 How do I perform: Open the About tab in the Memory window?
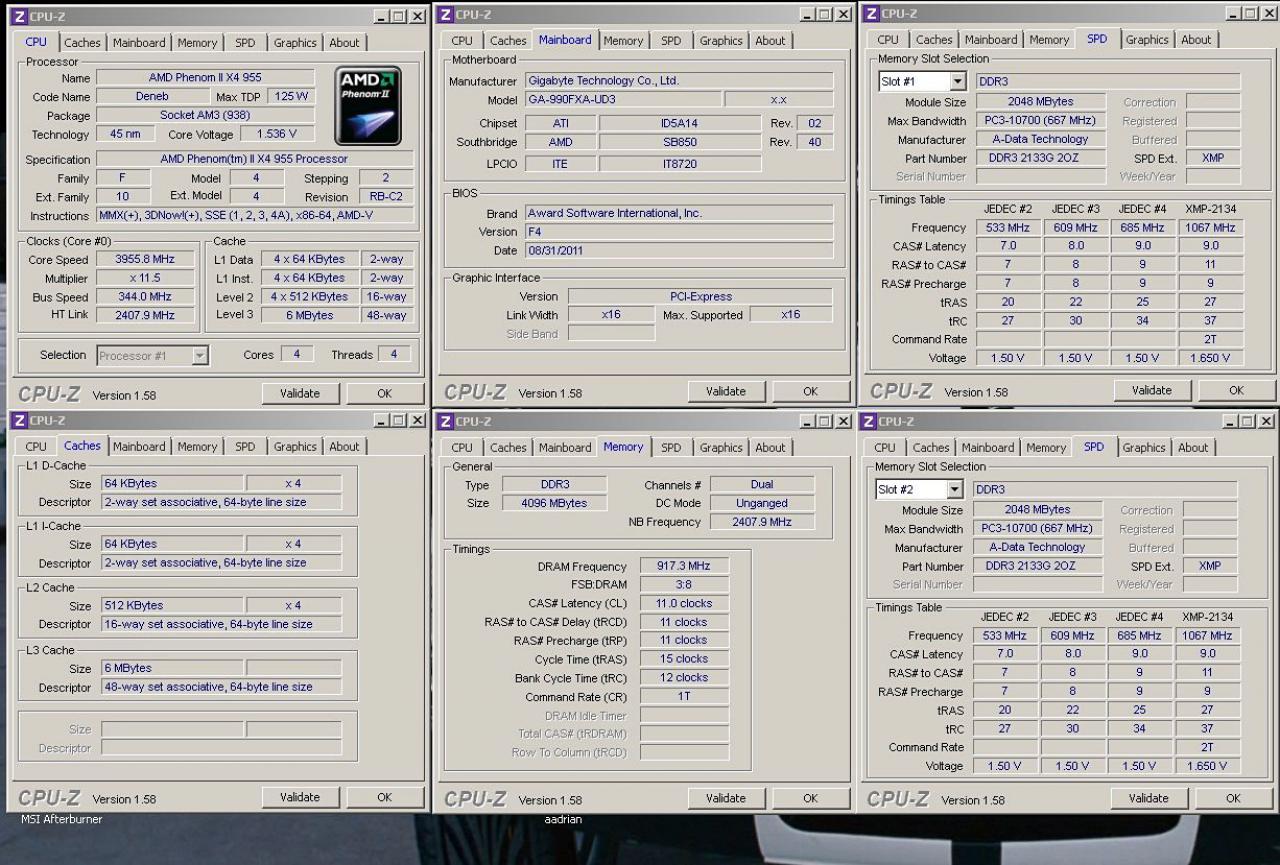click(x=770, y=448)
